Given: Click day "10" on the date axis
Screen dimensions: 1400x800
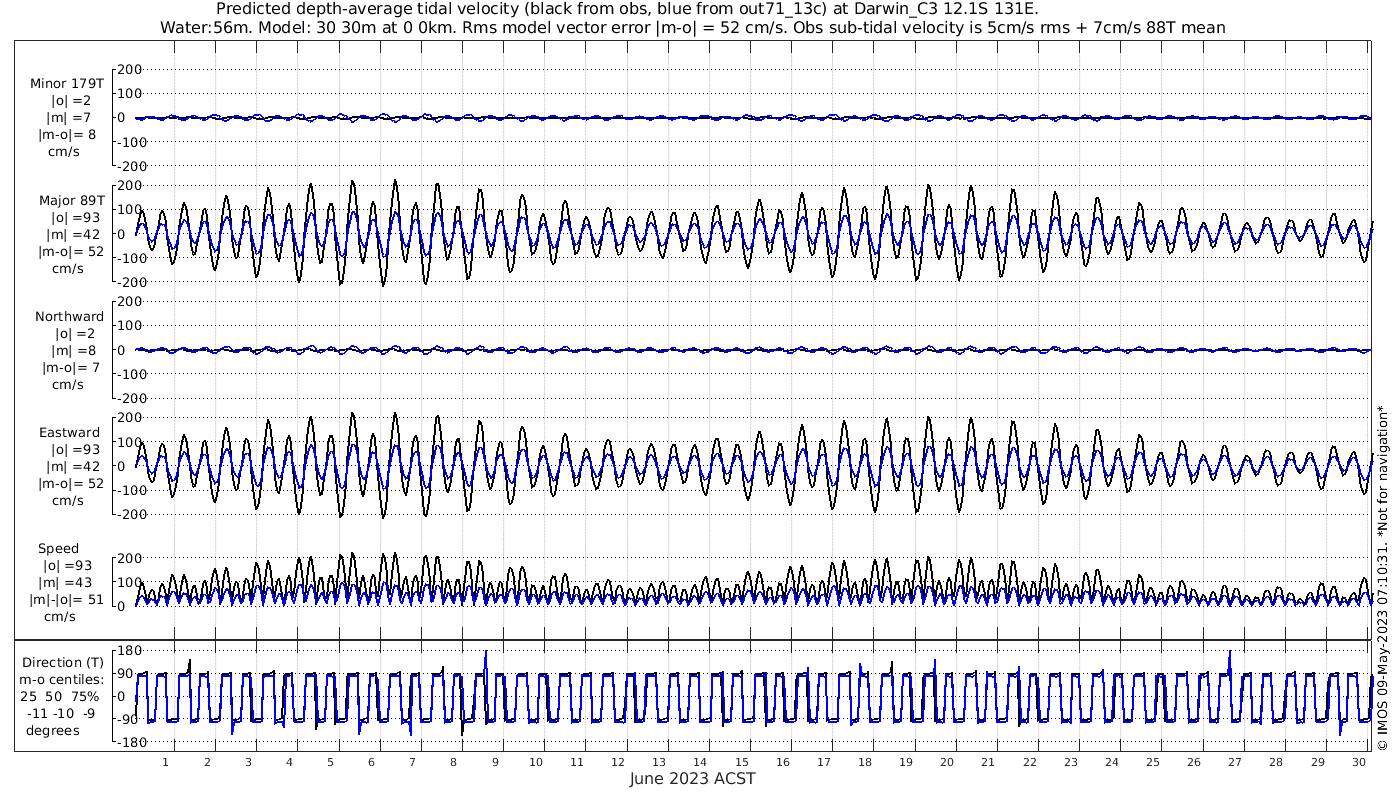Looking at the screenshot, I should [x=536, y=762].
